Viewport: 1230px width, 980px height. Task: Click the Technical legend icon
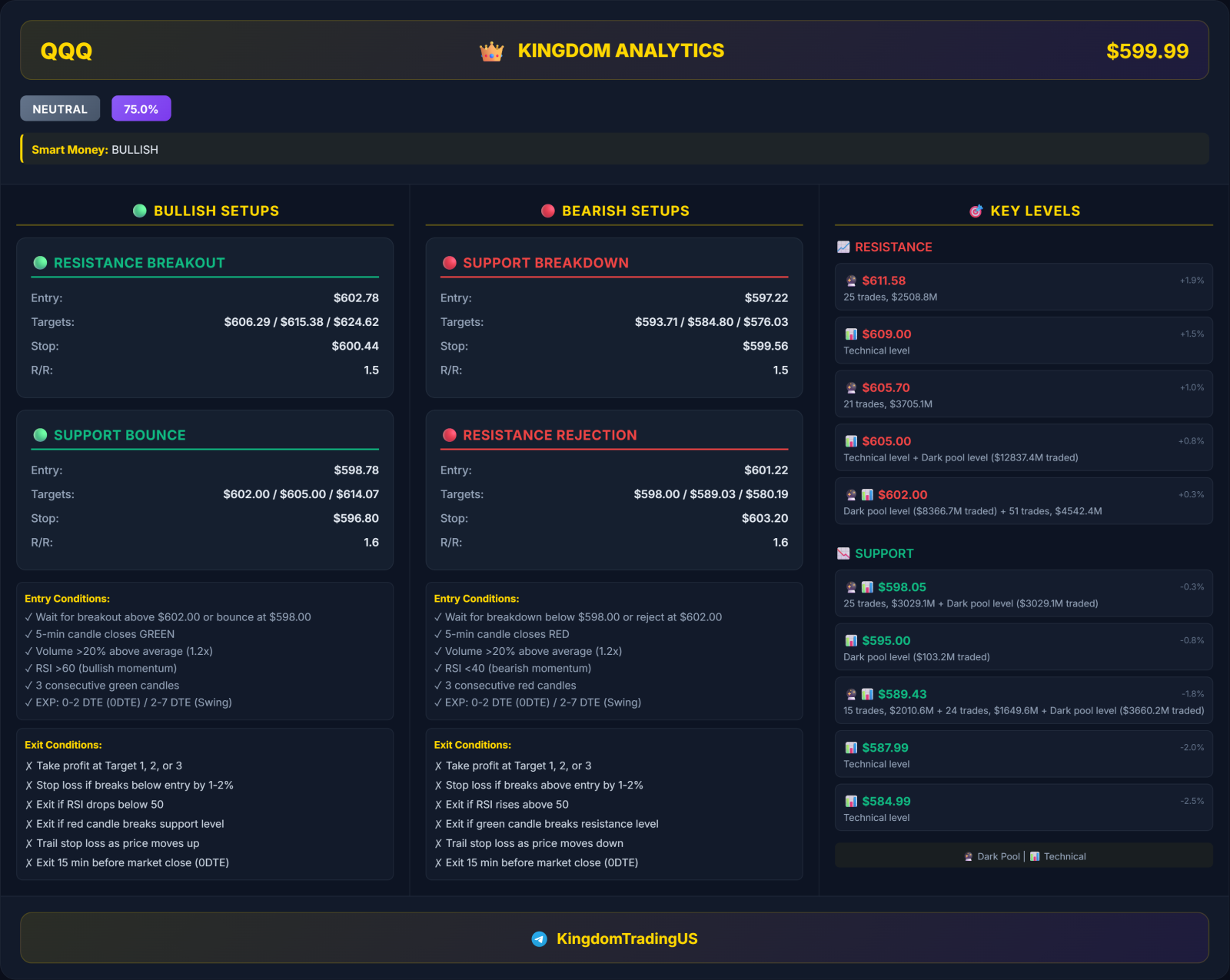point(1035,856)
